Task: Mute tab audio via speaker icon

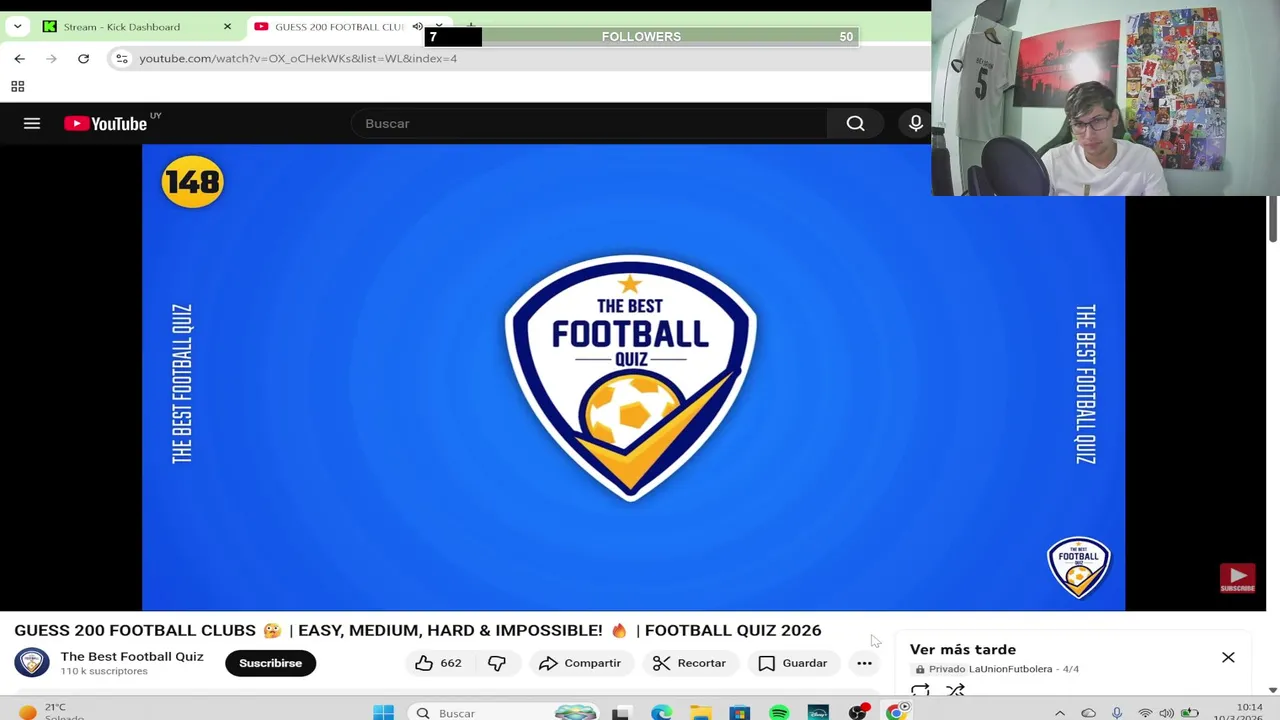Action: [x=417, y=27]
